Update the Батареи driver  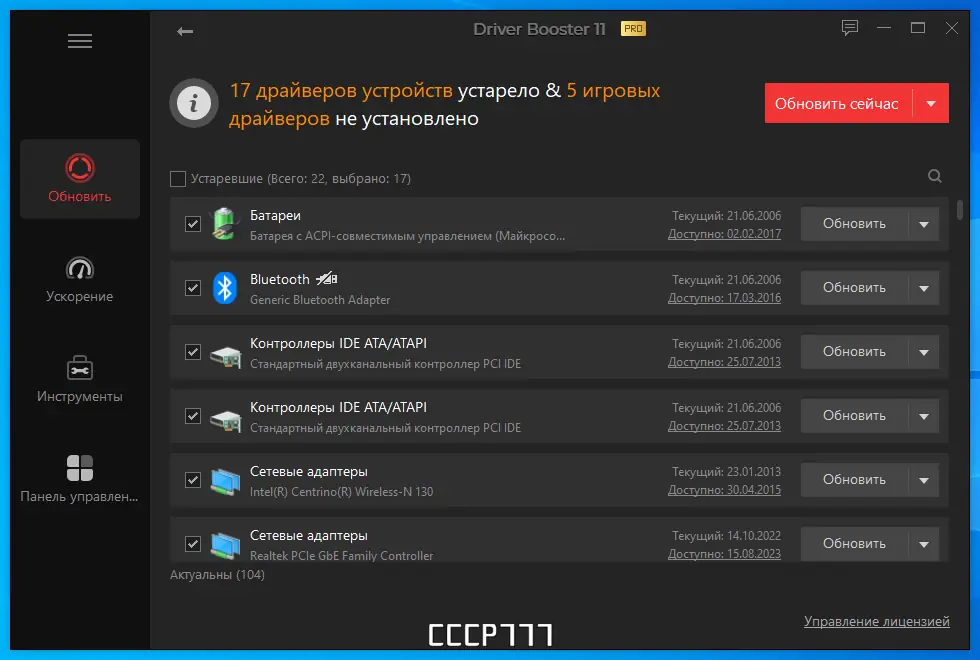854,224
